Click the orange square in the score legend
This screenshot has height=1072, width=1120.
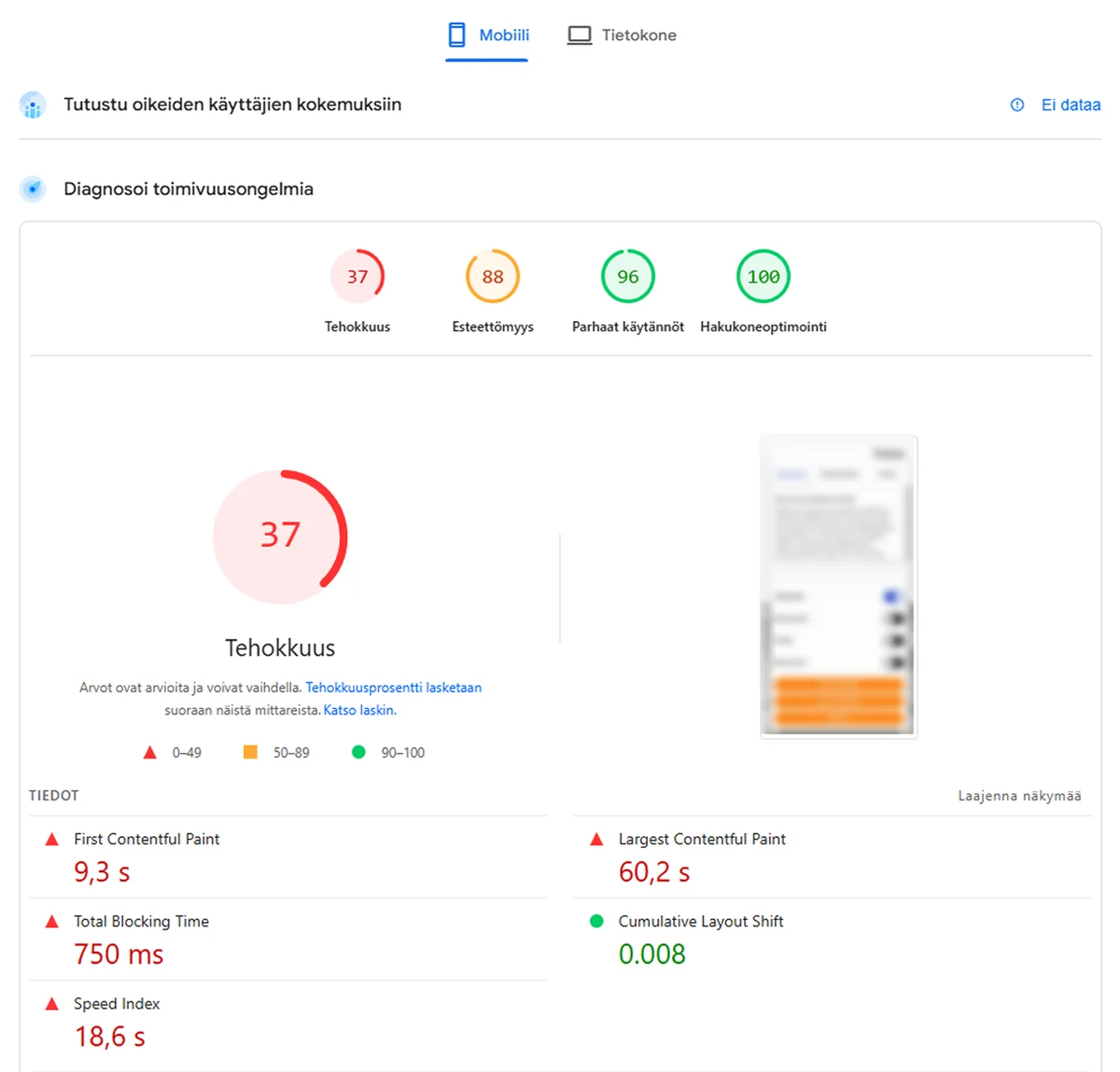[249, 751]
